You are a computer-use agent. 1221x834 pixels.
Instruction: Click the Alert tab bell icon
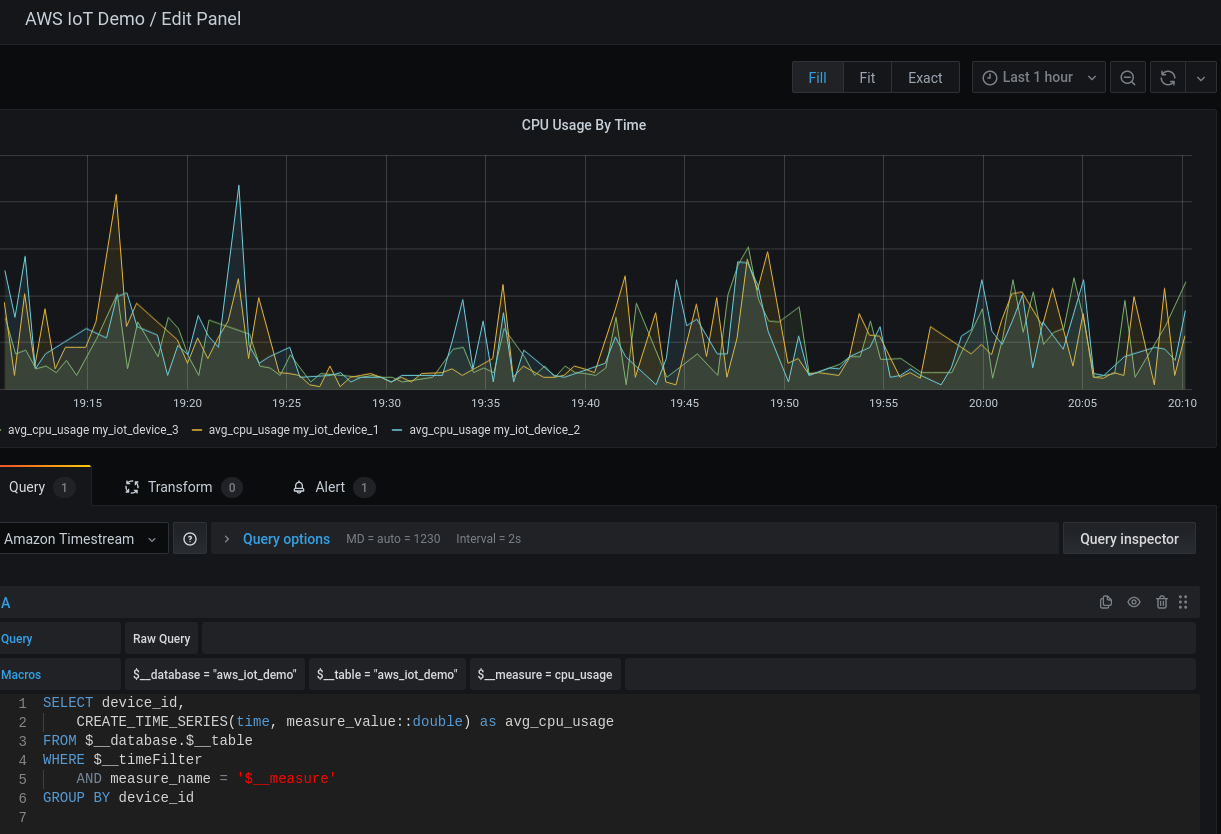pos(298,487)
